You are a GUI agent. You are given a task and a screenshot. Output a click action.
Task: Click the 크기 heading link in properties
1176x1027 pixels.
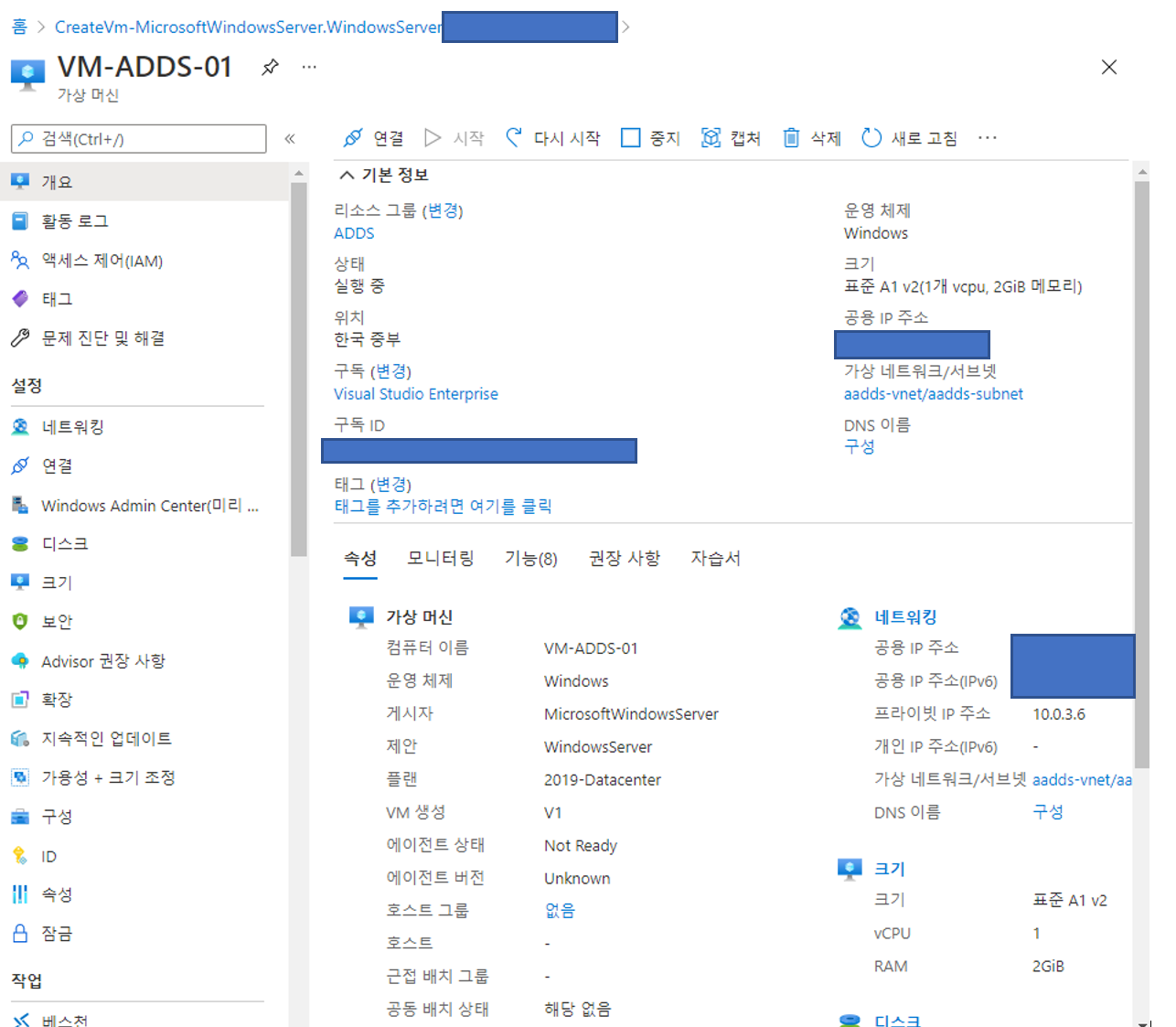pyautogui.click(x=889, y=869)
